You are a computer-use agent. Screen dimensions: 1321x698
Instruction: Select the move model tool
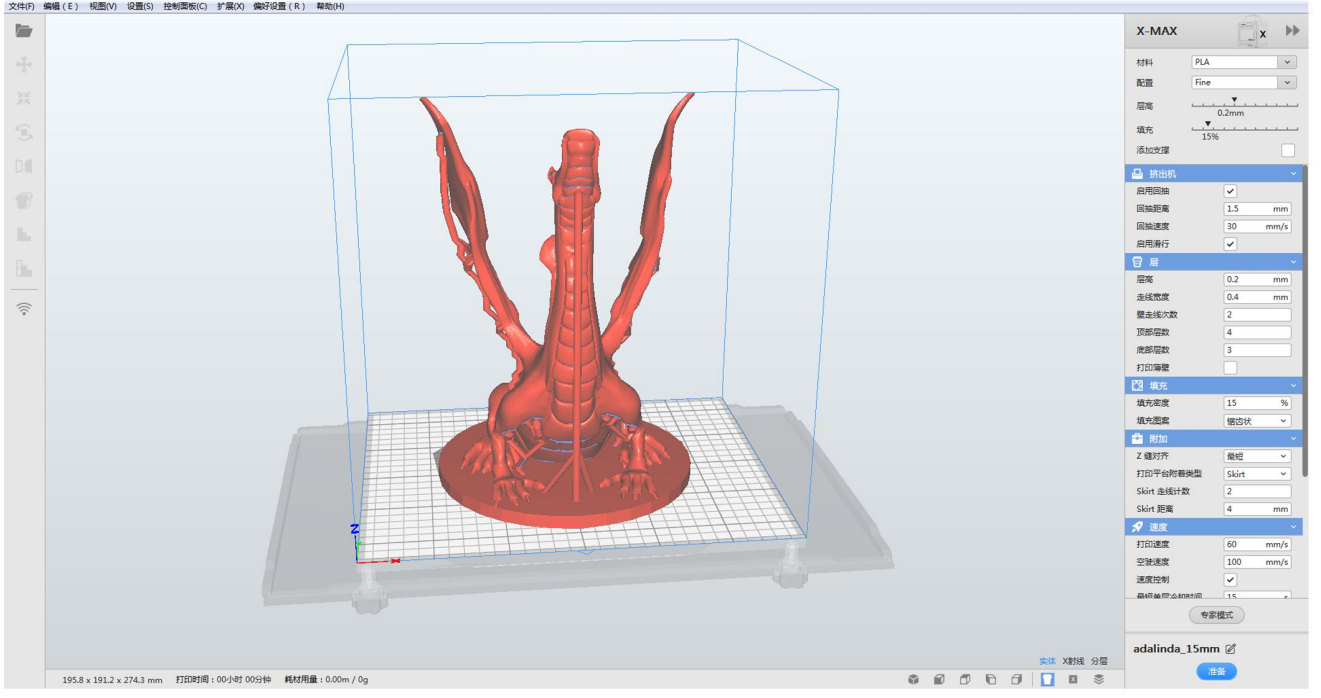24,65
